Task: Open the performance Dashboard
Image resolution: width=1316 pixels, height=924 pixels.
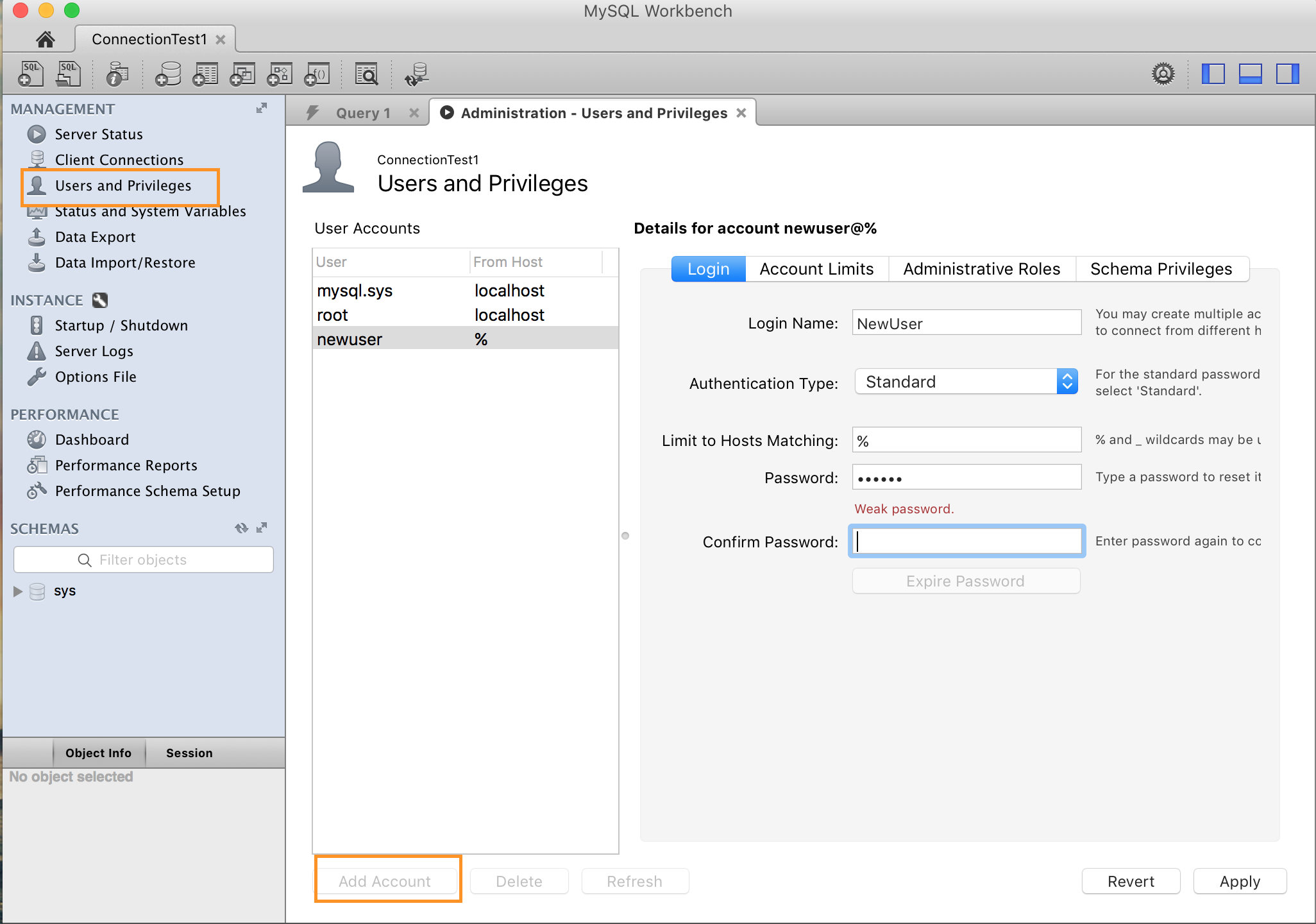Action: click(92, 440)
